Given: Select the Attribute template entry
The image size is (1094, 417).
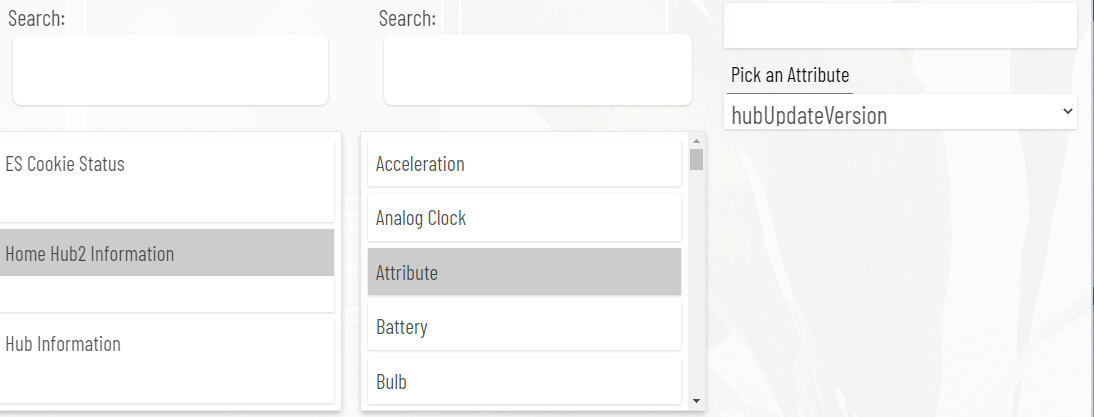Looking at the screenshot, I should pos(524,272).
